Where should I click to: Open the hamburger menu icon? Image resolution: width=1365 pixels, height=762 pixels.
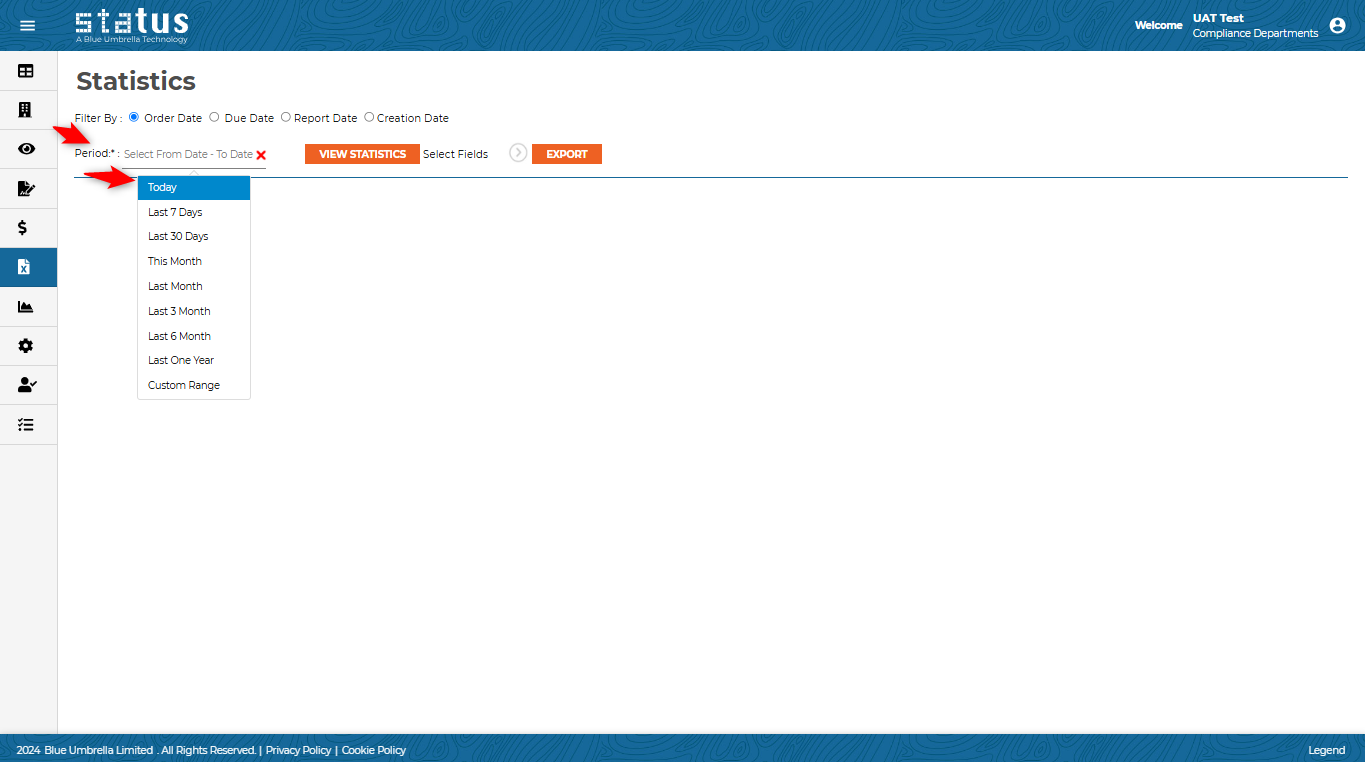click(27, 25)
